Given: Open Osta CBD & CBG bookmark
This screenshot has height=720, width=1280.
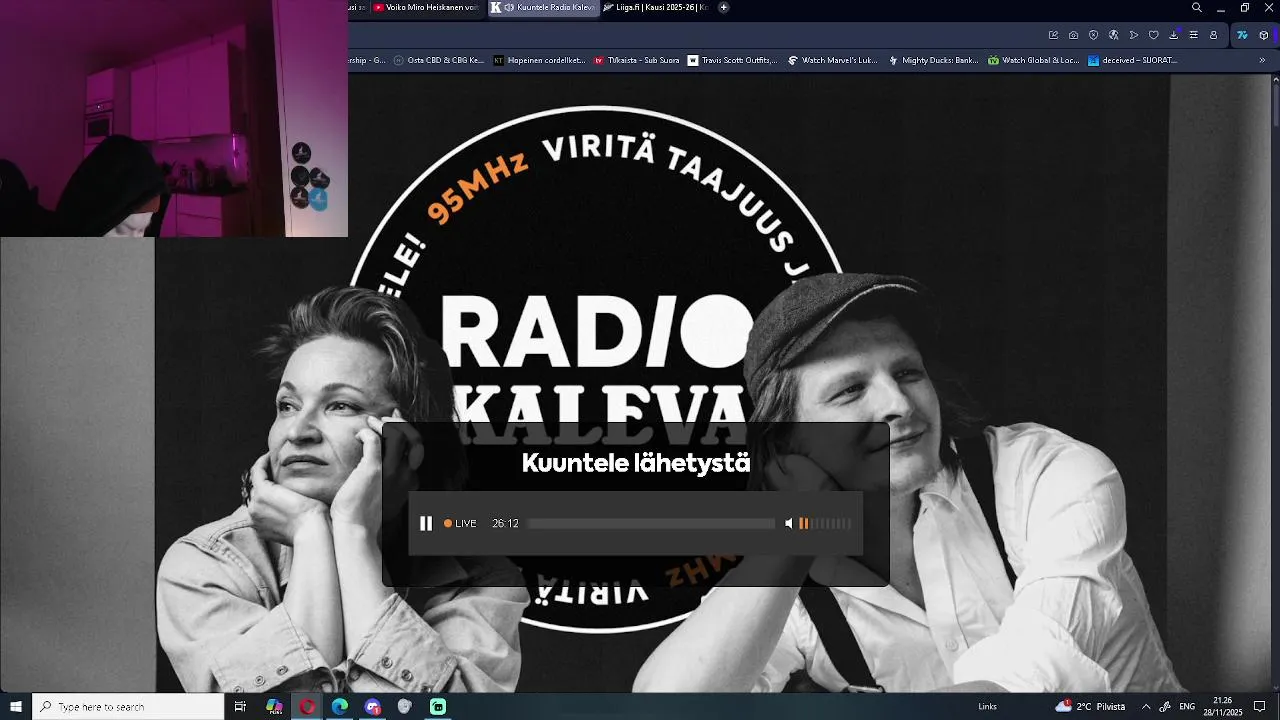Looking at the screenshot, I should pos(439,60).
